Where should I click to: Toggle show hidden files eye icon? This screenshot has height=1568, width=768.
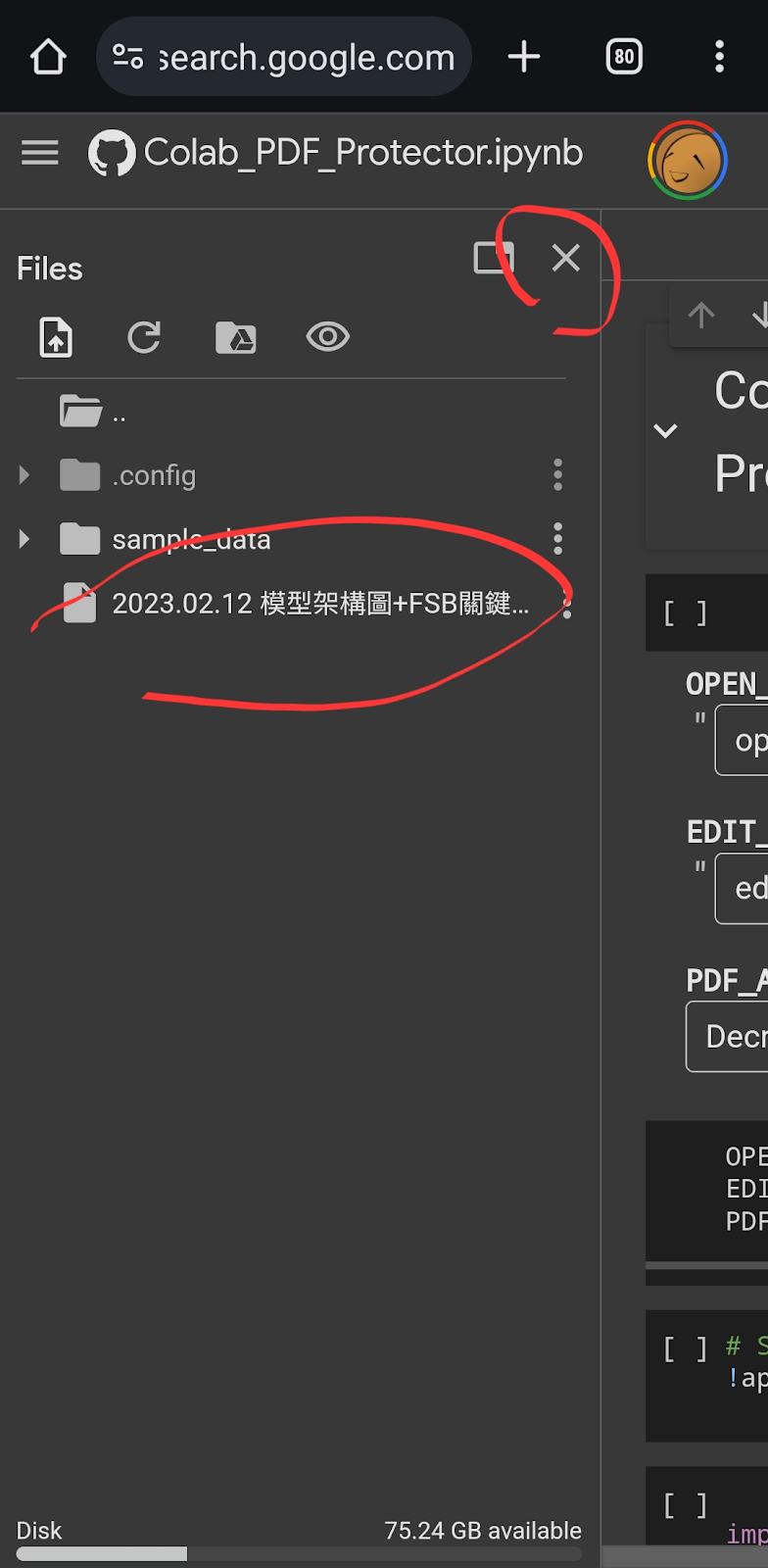click(x=328, y=337)
